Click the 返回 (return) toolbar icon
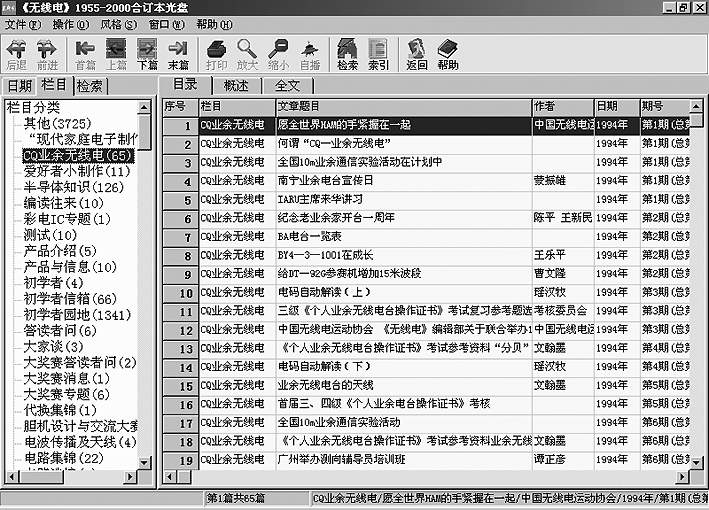The height and width of the screenshot is (510, 709). coord(416,54)
